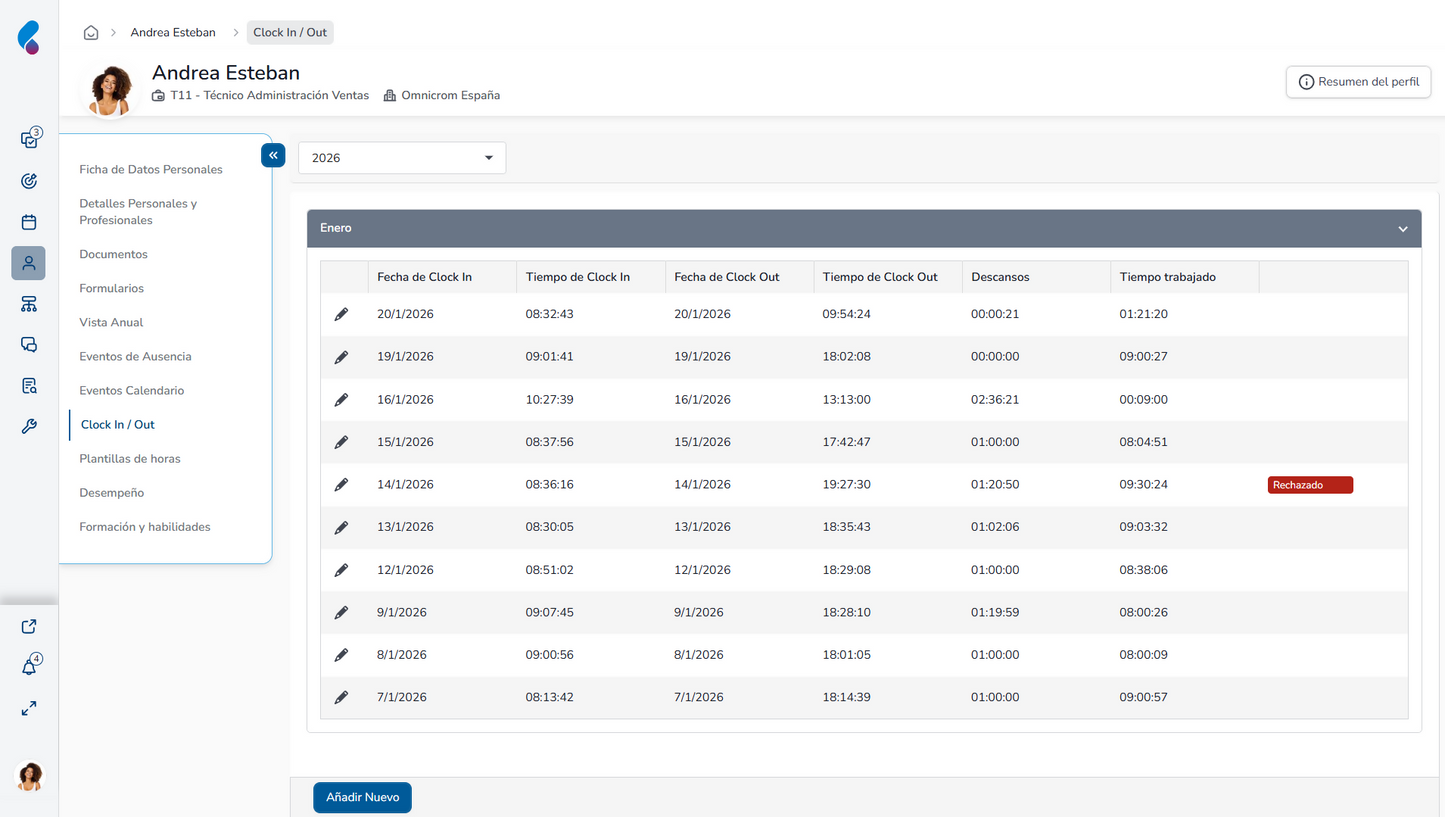
Task: Edit the 20/1/2026 clock-in entry pencil
Action: click(x=341, y=315)
